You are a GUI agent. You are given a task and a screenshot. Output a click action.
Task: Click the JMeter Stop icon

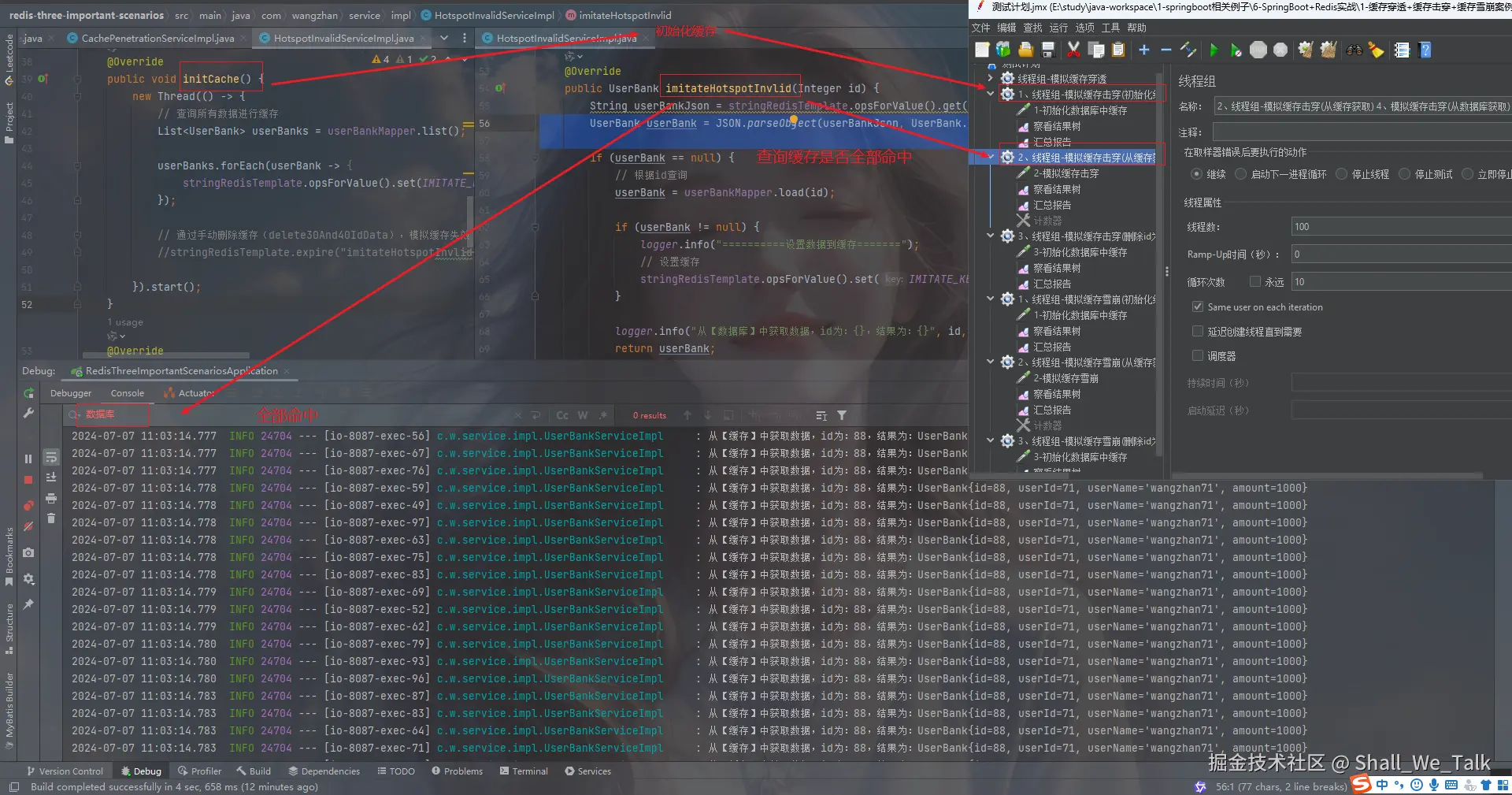coord(1258,50)
